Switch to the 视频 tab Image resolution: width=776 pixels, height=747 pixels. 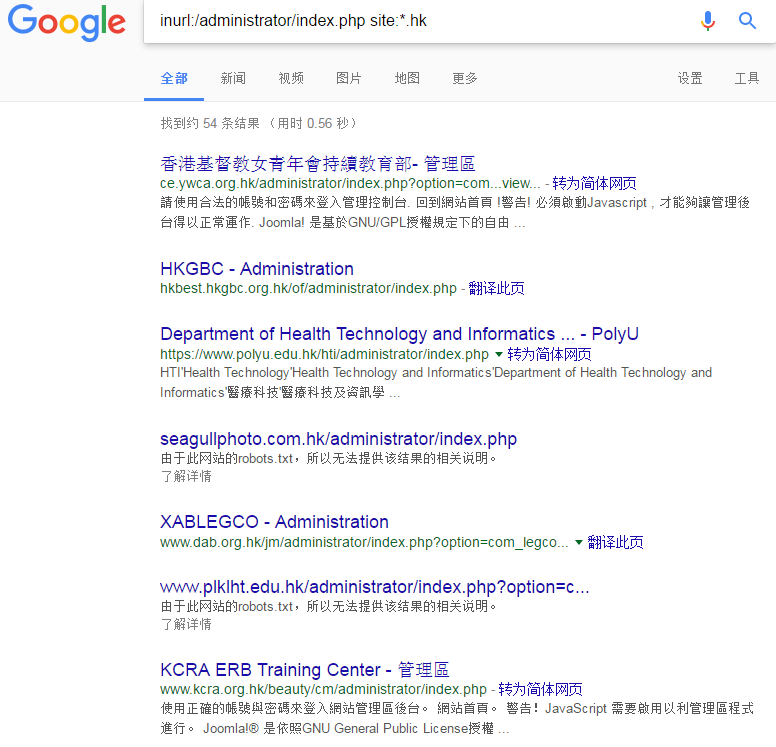point(291,78)
